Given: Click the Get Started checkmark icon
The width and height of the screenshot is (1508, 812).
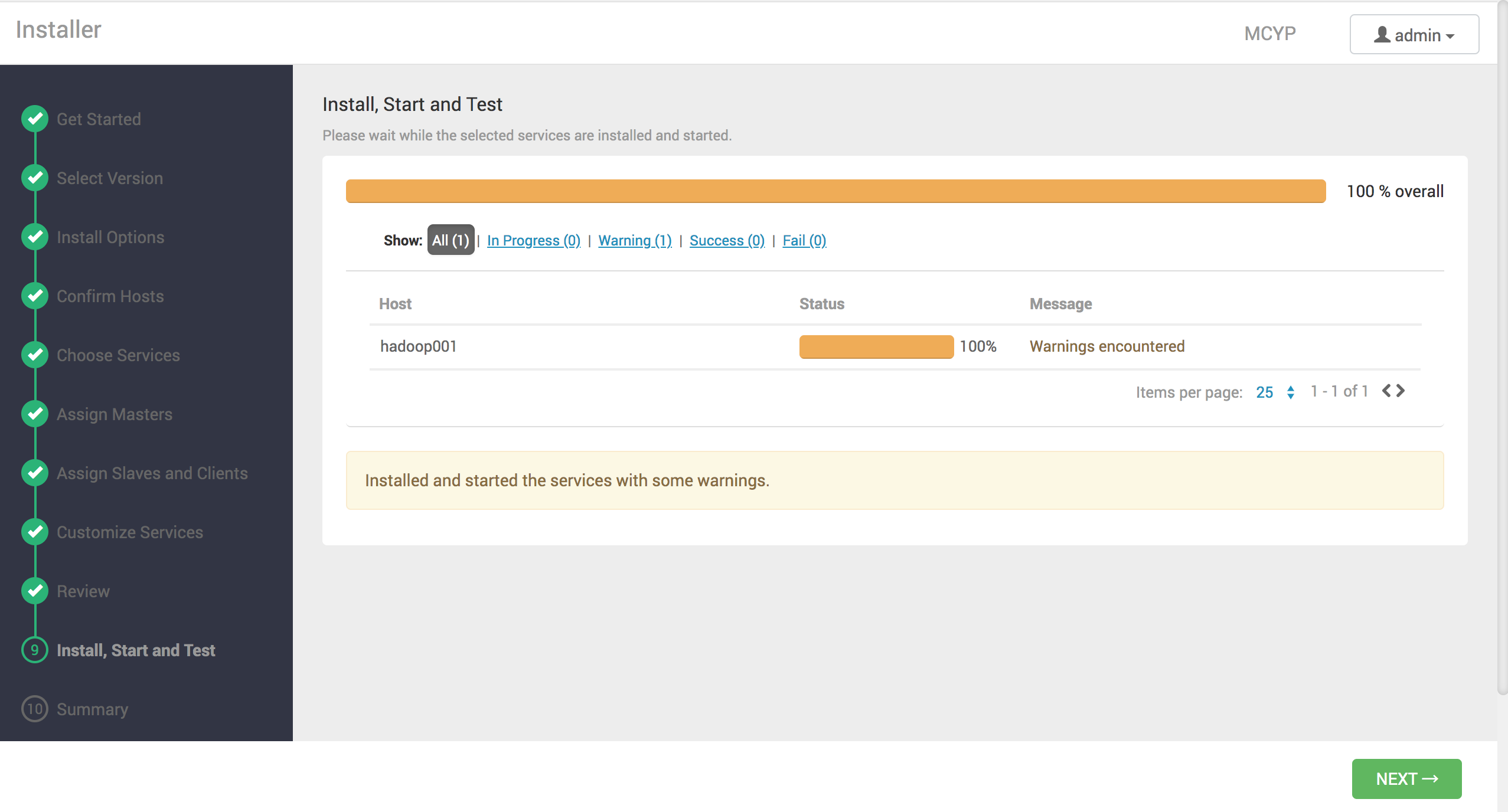Looking at the screenshot, I should 35,119.
